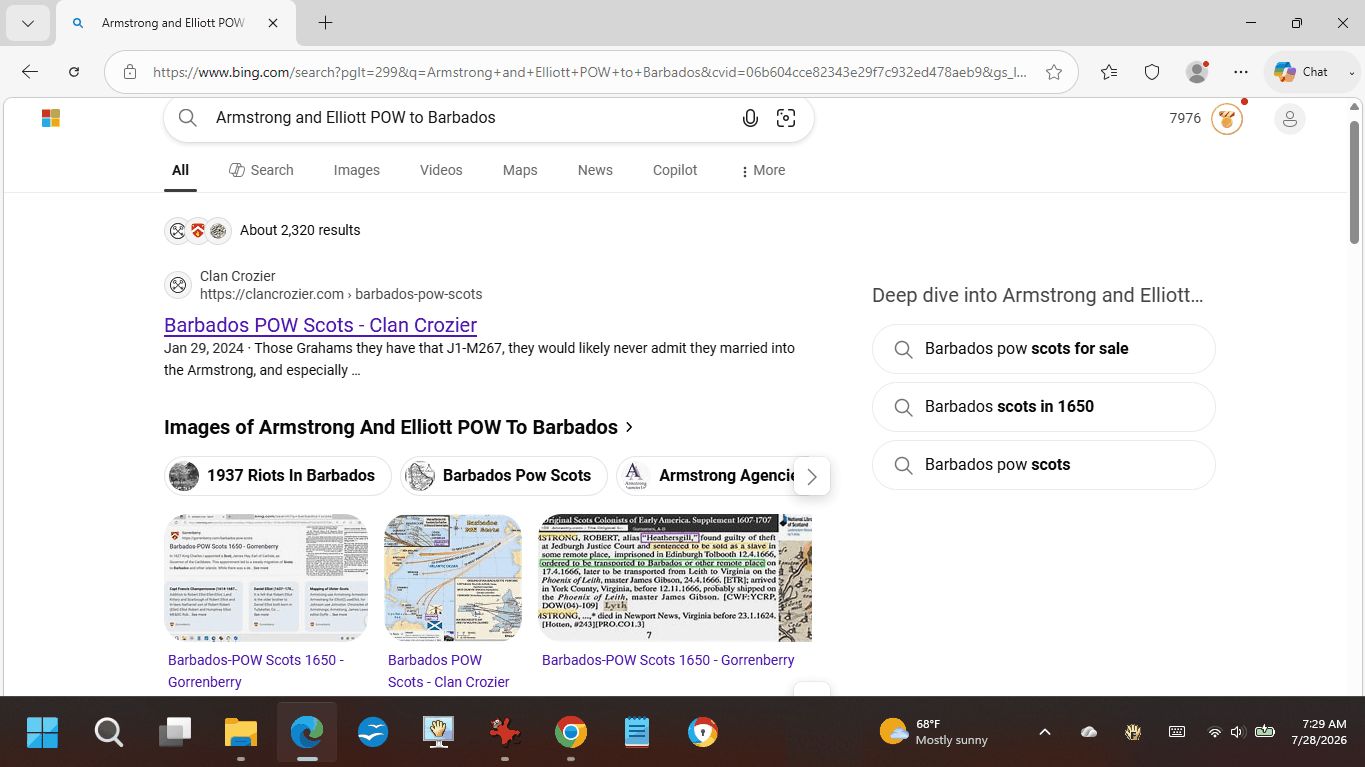Image resolution: width=1365 pixels, height=767 pixels.
Task: Select the Barbados Pow Scots image chip
Action: (x=503, y=476)
